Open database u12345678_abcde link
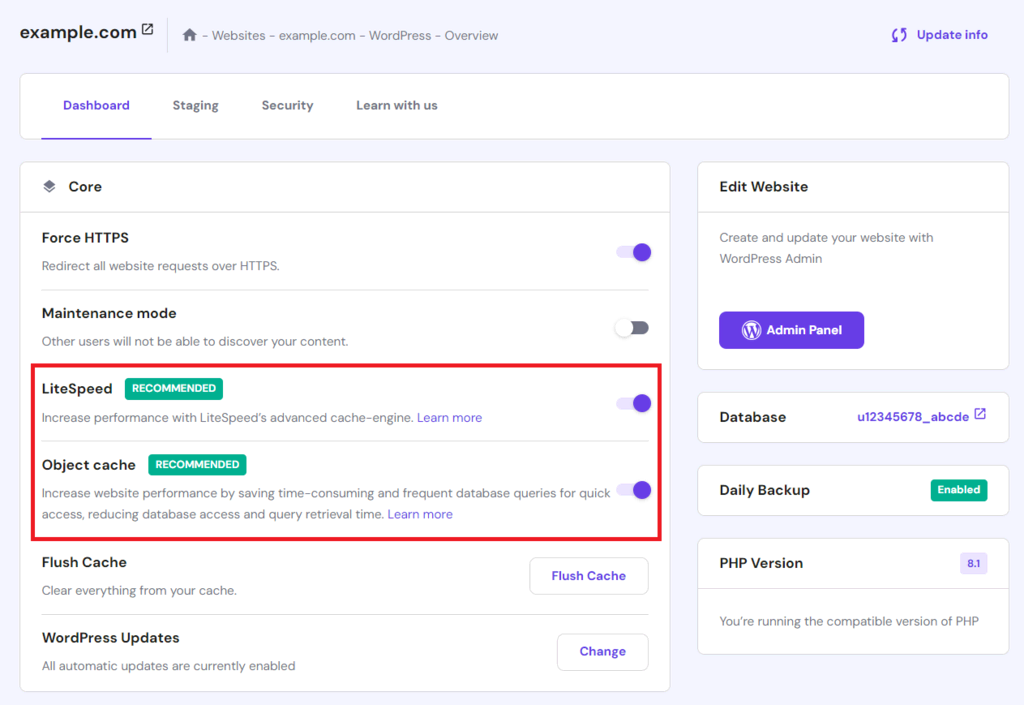 pyautogui.click(x=912, y=417)
